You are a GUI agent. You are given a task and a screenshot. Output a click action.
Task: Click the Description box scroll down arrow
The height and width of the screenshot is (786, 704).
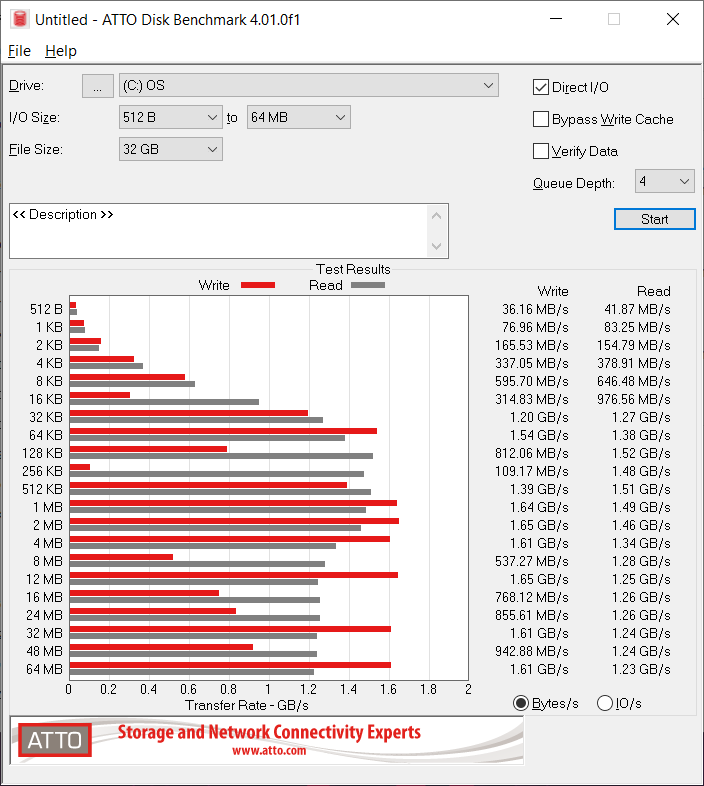tap(436, 246)
